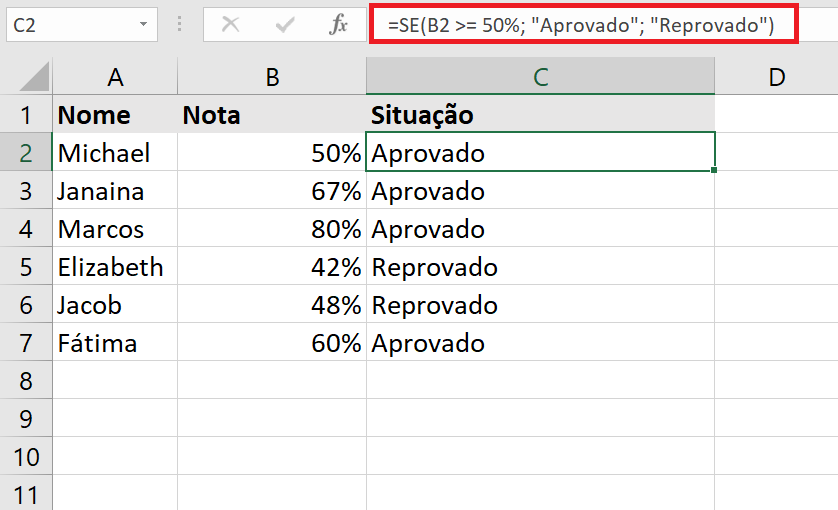
Task: Click the cancel formula X icon
Action: 230,24
